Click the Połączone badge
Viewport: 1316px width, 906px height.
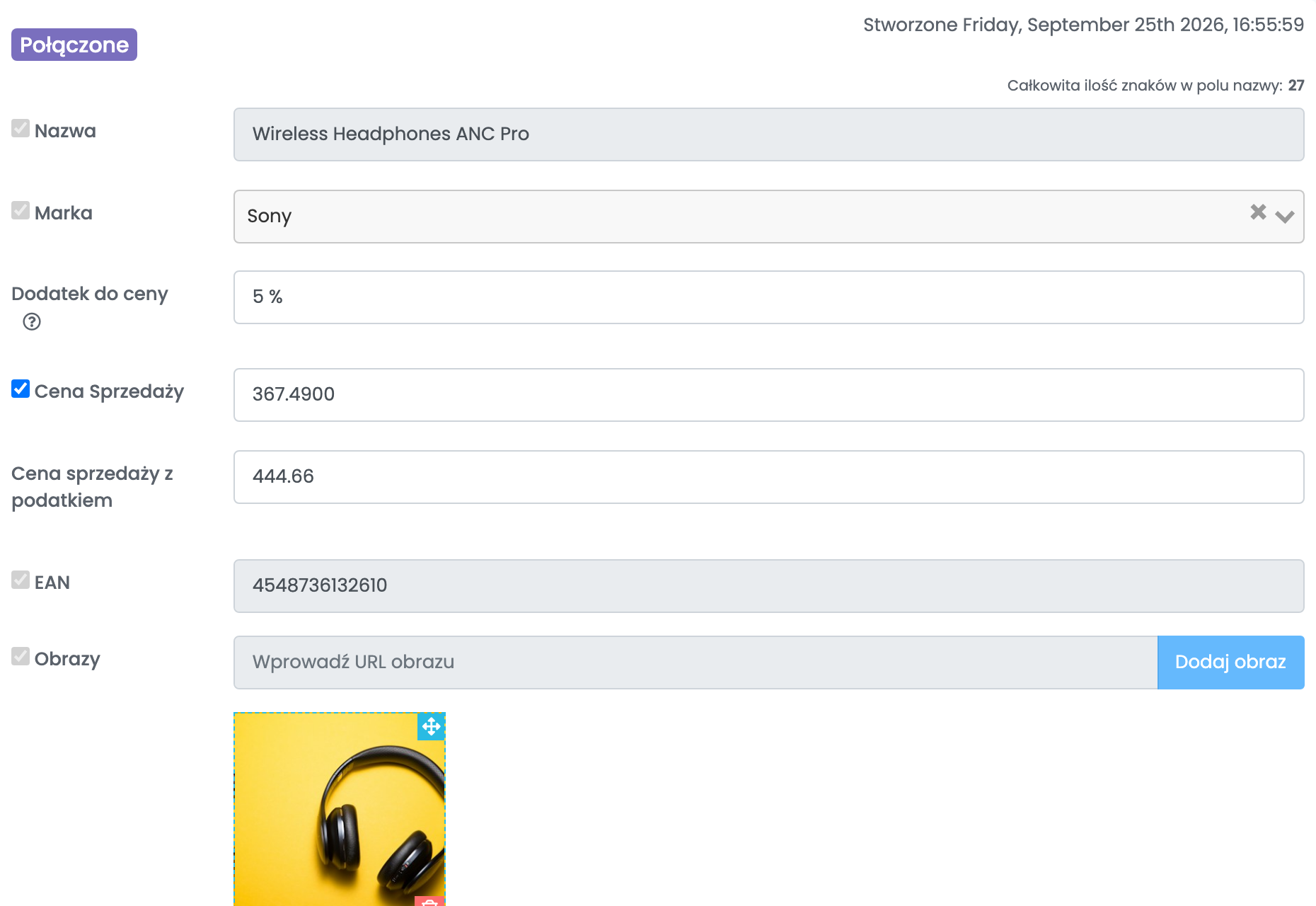tap(74, 45)
